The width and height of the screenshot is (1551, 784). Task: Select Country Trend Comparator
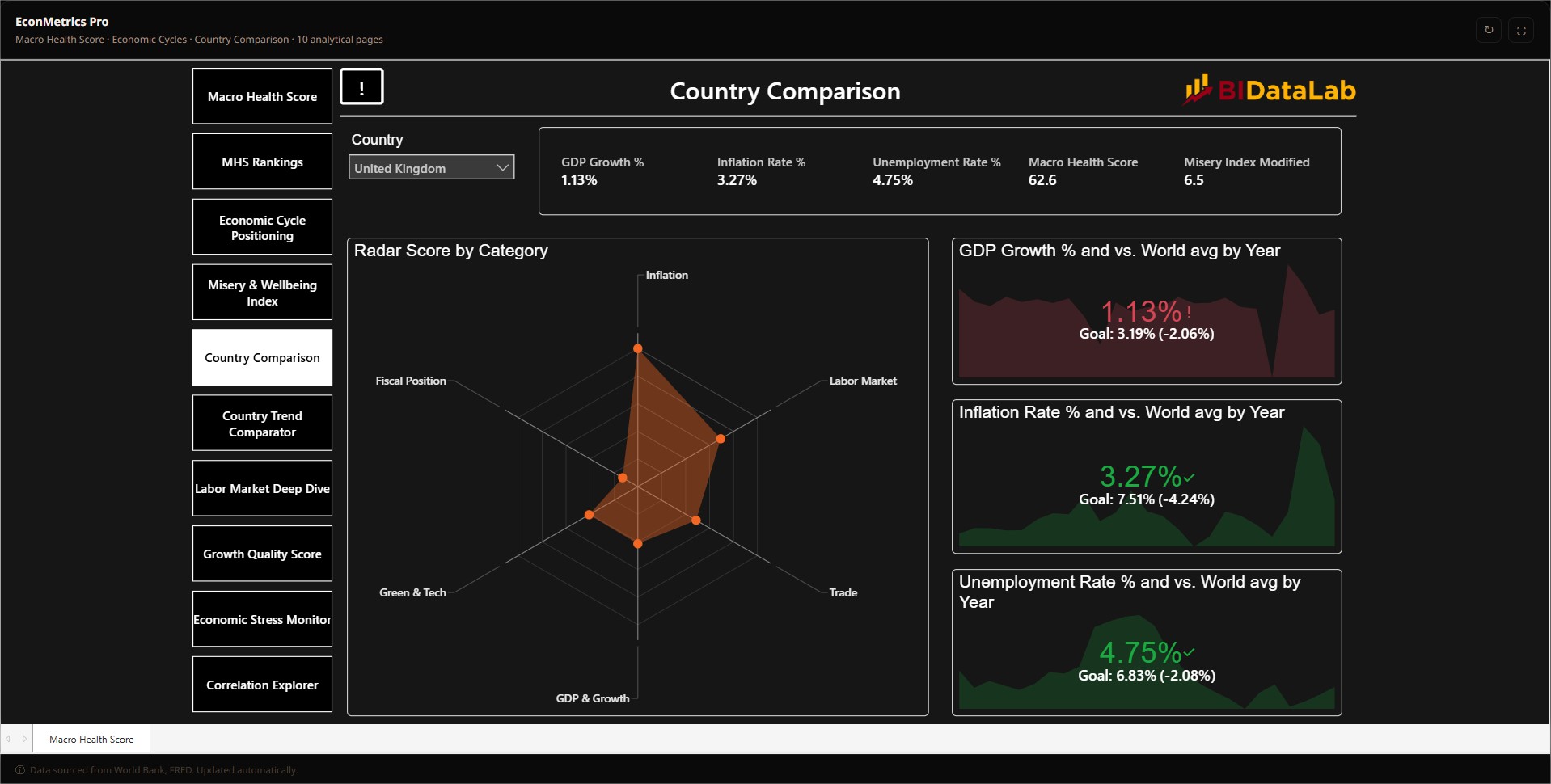point(262,424)
